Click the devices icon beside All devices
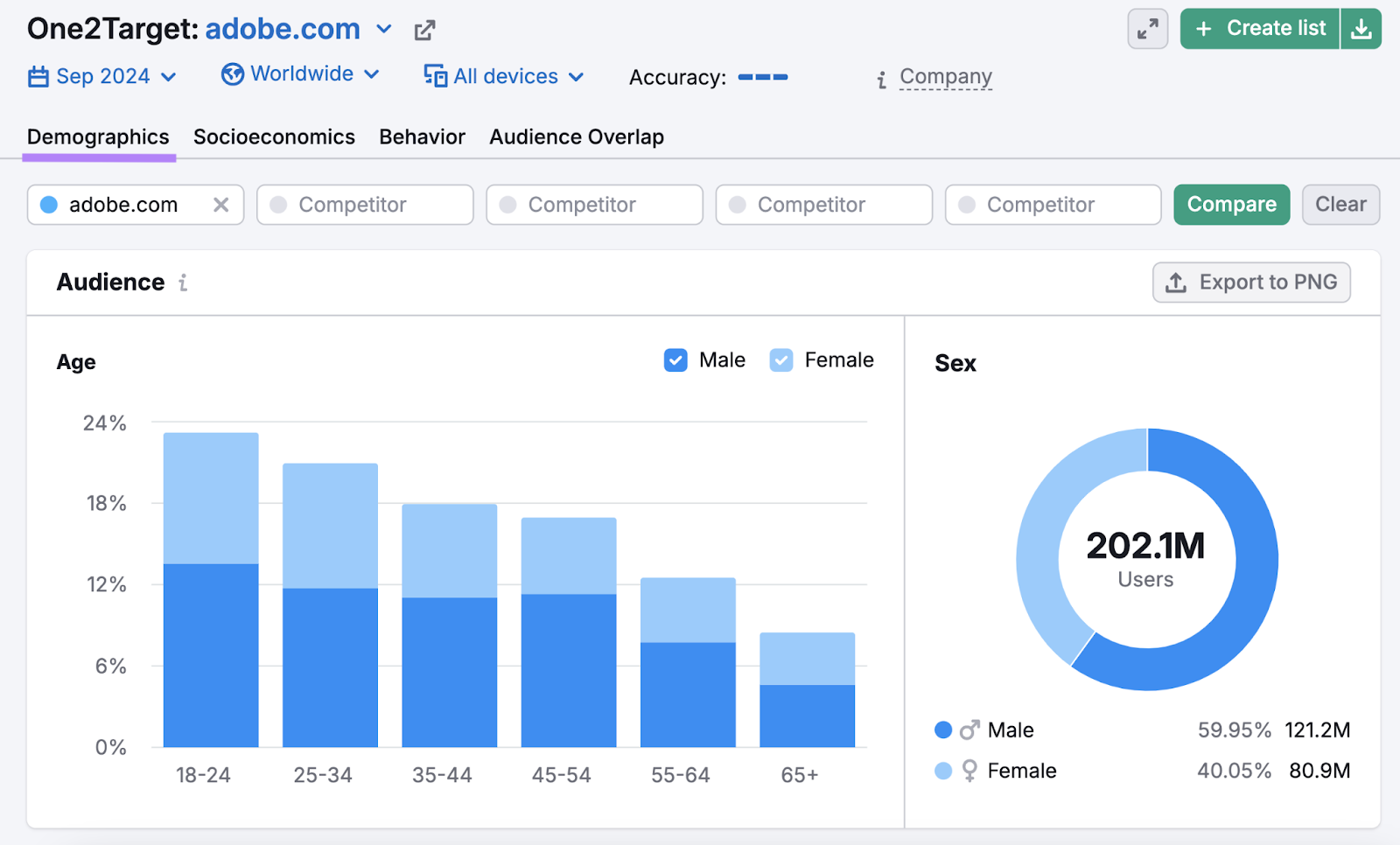 (x=434, y=76)
